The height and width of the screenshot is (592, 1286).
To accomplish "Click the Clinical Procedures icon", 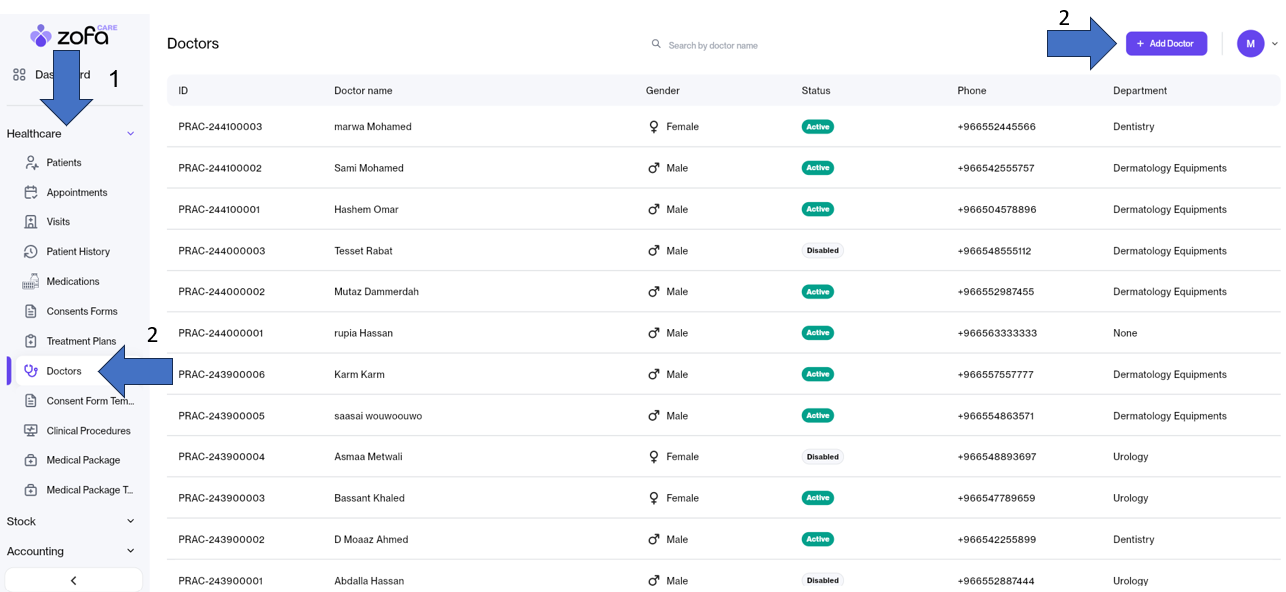I will [31, 431].
